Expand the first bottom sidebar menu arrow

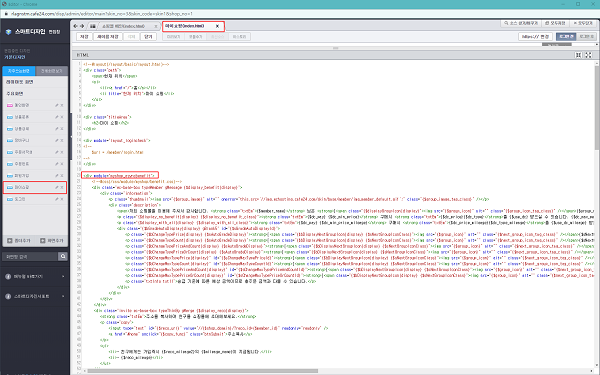coord(63,276)
